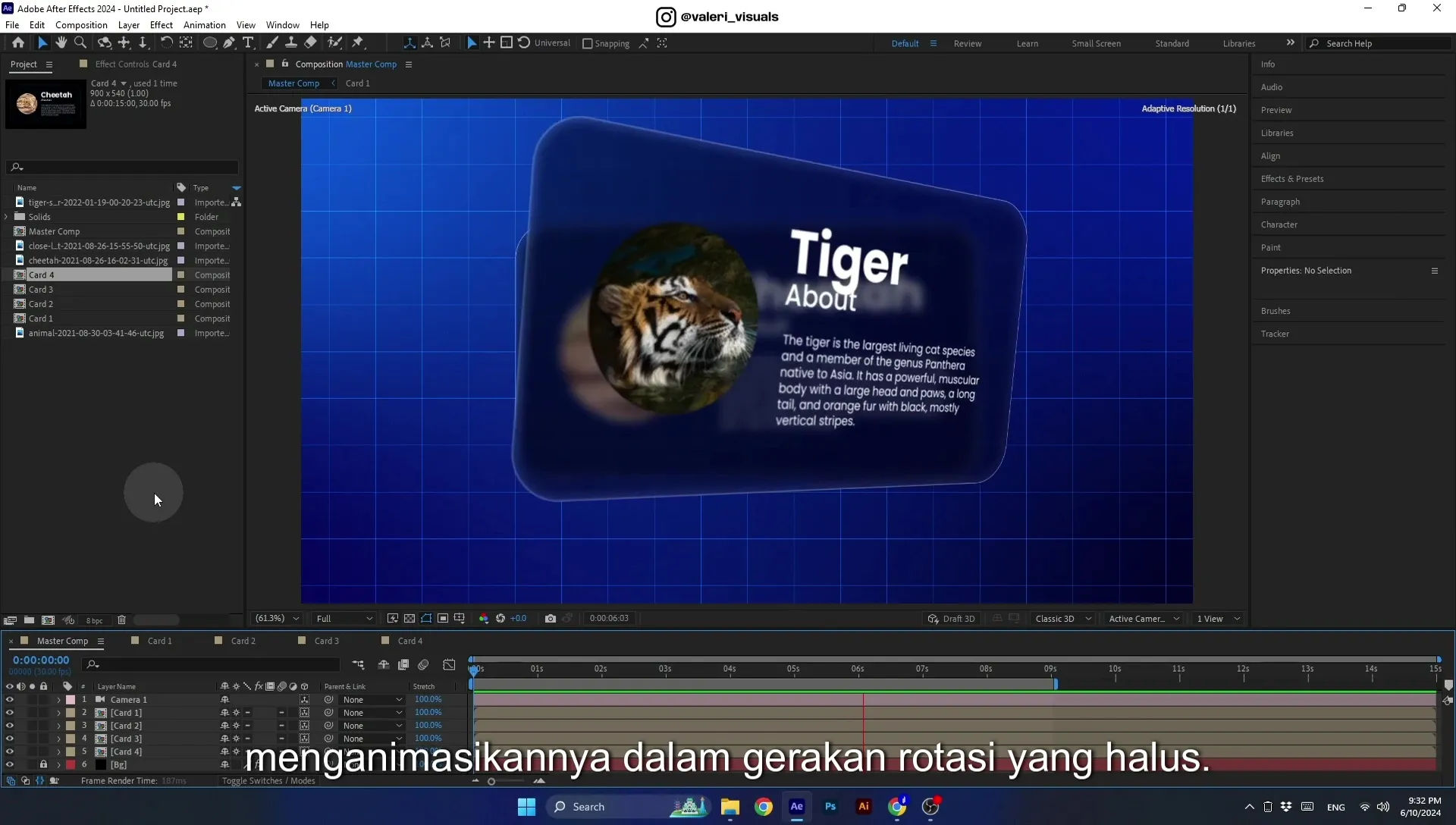
Task: Select the Eraser tool
Action: click(311, 43)
